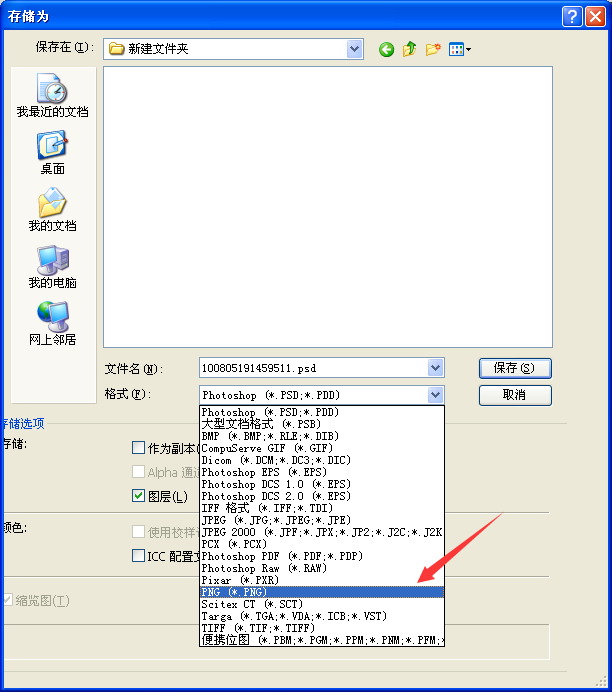Select Photoshop Raw format
Screen dimensions: 612x692
322,568
